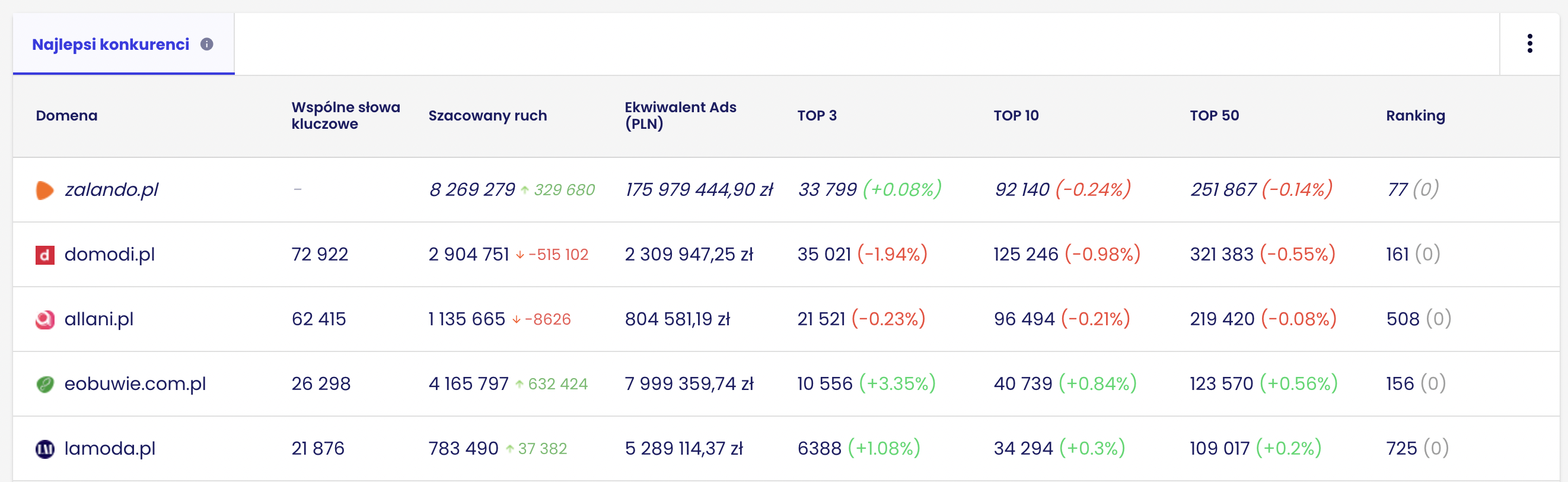Select the Najlepsi konkurenci tab

123,45
